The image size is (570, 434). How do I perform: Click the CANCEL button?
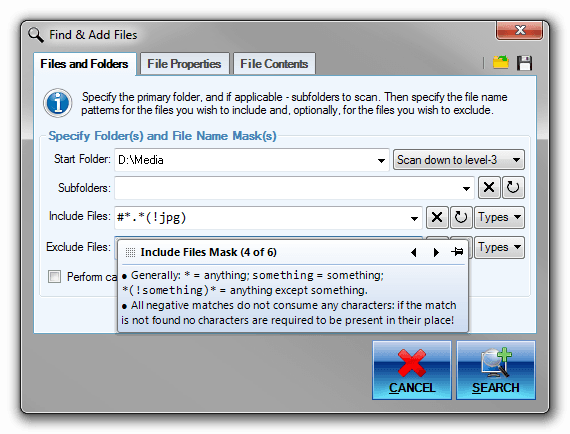tap(412, 370)
